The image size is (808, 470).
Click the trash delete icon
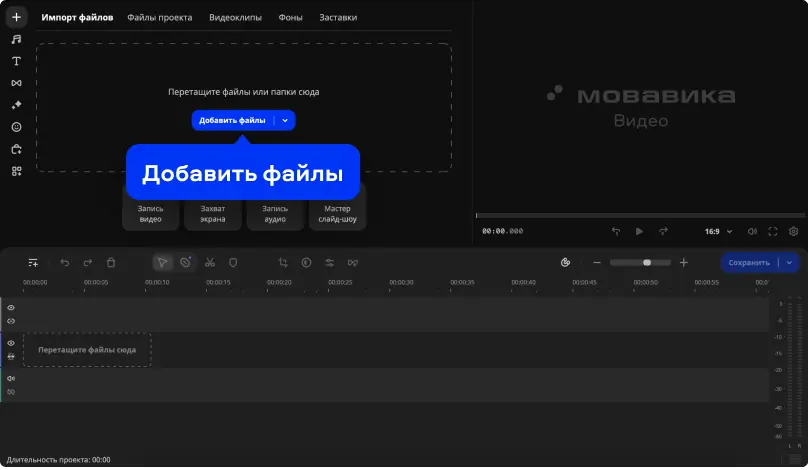click(x=111, y=263)
